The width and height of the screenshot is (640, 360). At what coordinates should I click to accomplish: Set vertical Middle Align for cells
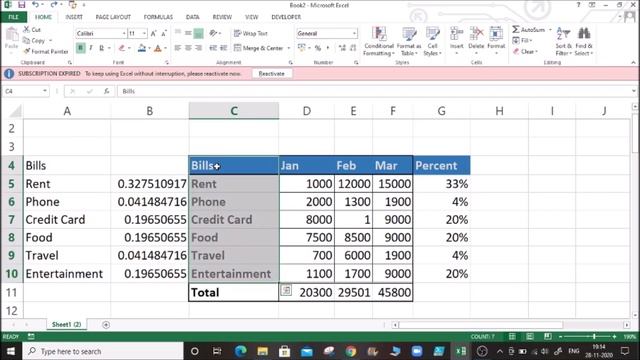[x=188, y=33]
